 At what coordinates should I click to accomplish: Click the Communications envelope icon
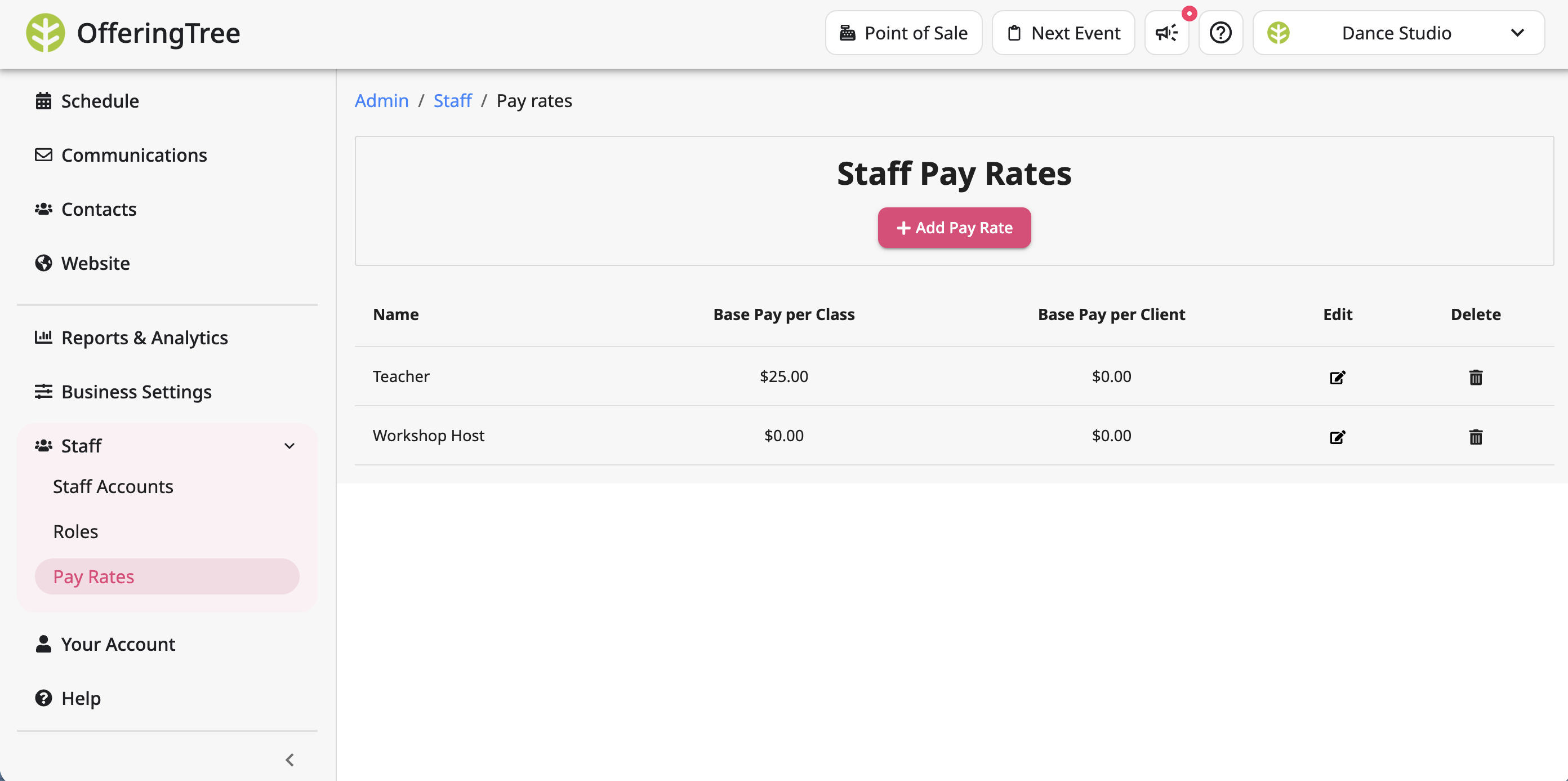pyautogui.click(x=43, y=156)
